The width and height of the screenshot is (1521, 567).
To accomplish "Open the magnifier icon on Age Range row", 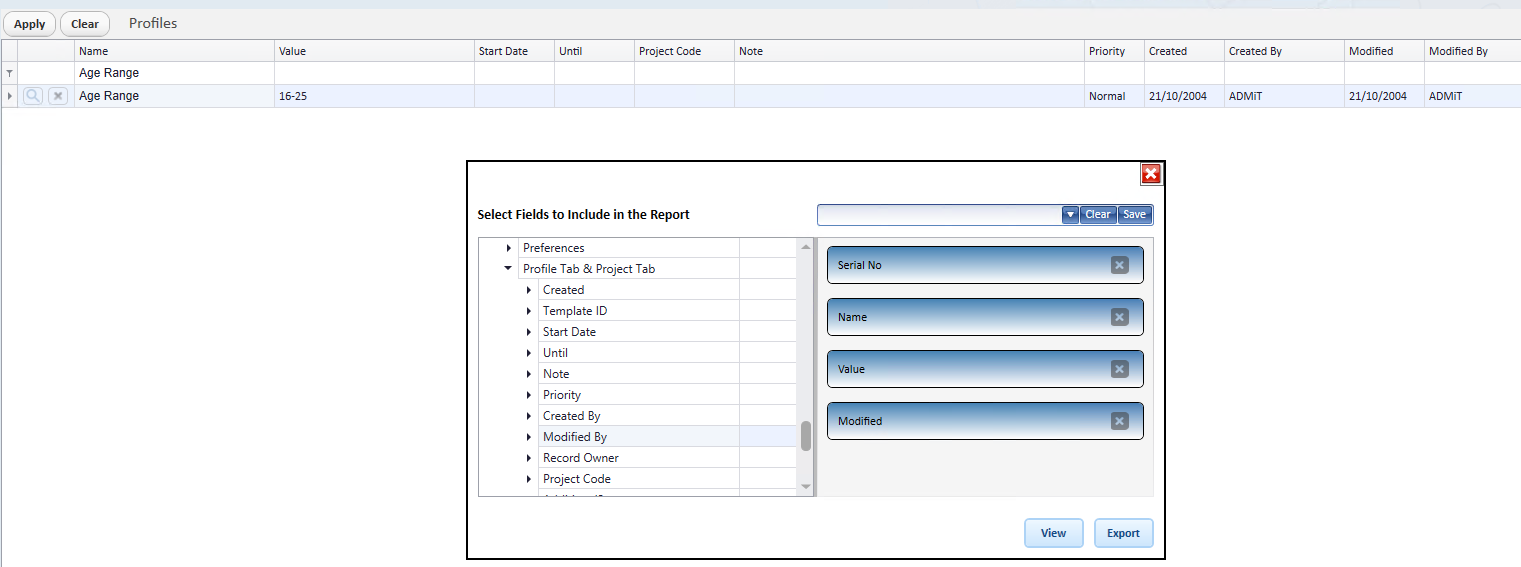I will 32,96.
